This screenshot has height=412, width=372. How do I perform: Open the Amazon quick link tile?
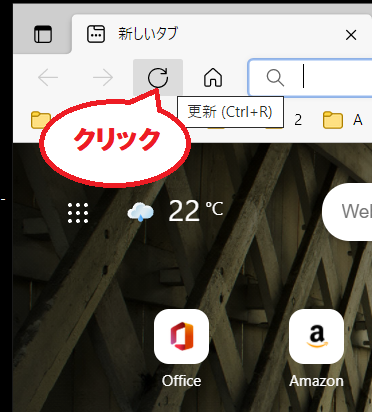316,336
